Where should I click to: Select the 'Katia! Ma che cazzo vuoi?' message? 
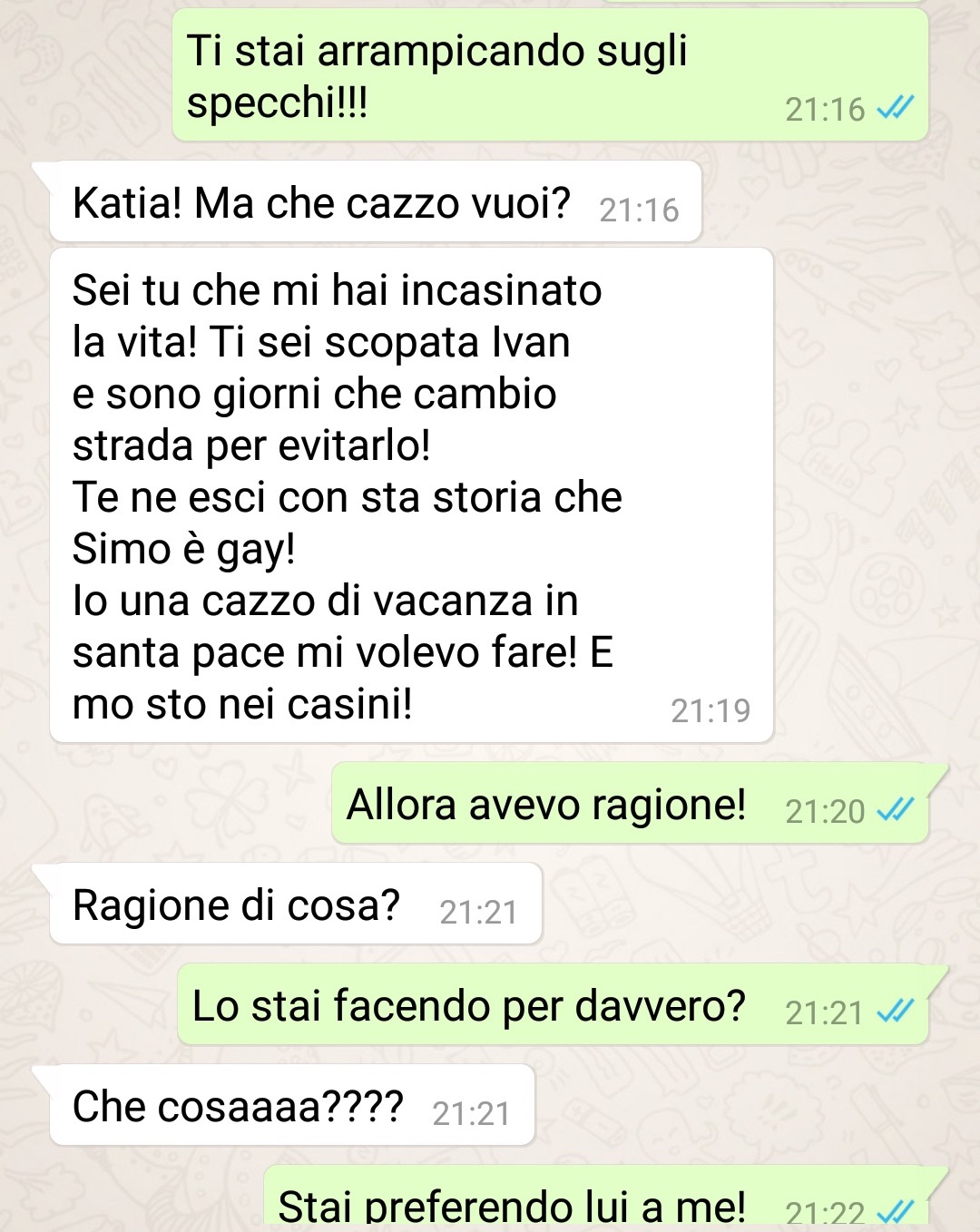376,202
